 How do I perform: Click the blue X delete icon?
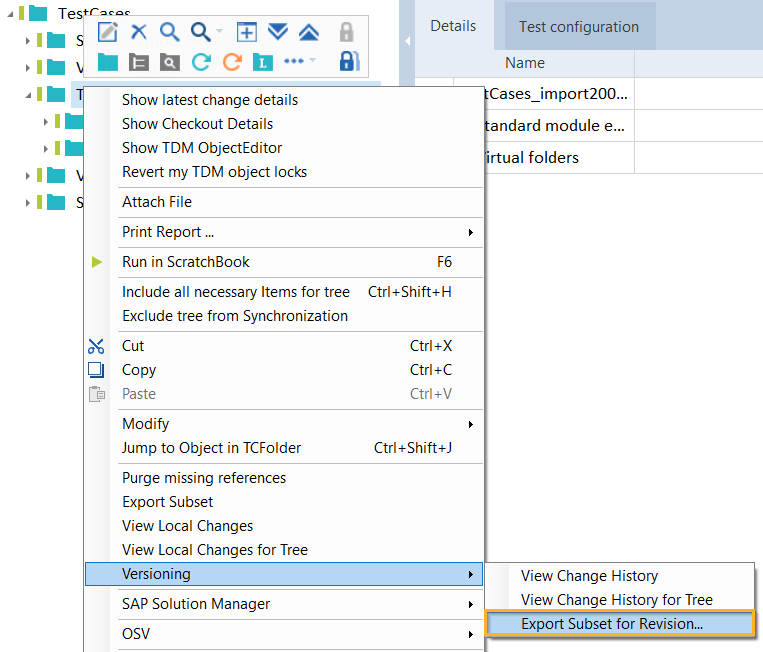click(x=139, y=32)
